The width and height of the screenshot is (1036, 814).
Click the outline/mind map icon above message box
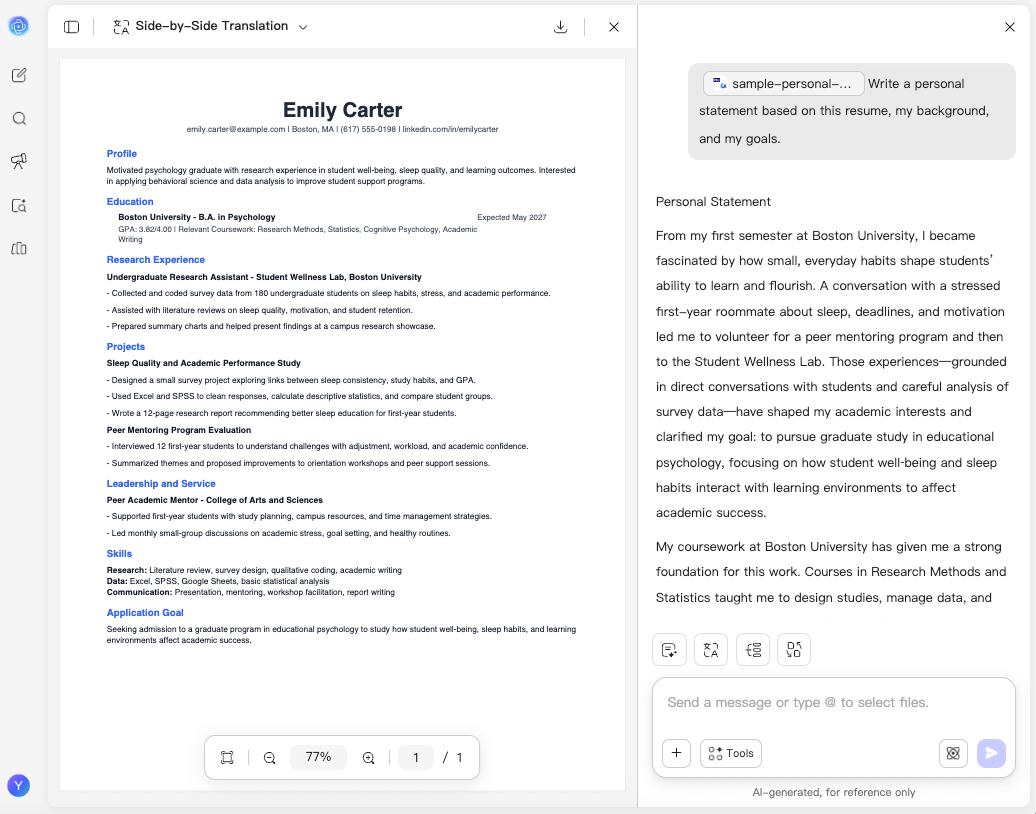753,649
